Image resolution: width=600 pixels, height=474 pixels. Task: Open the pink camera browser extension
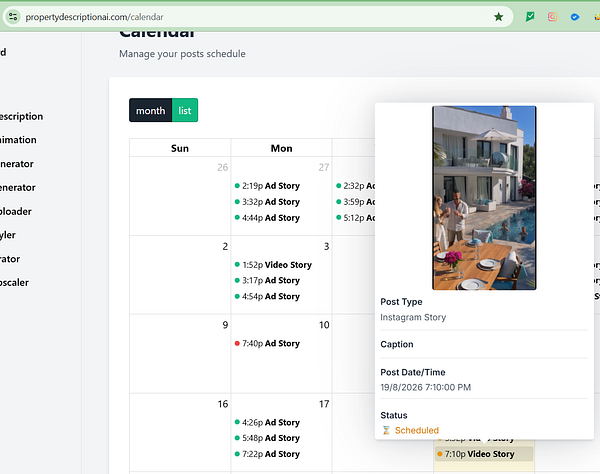552,16
